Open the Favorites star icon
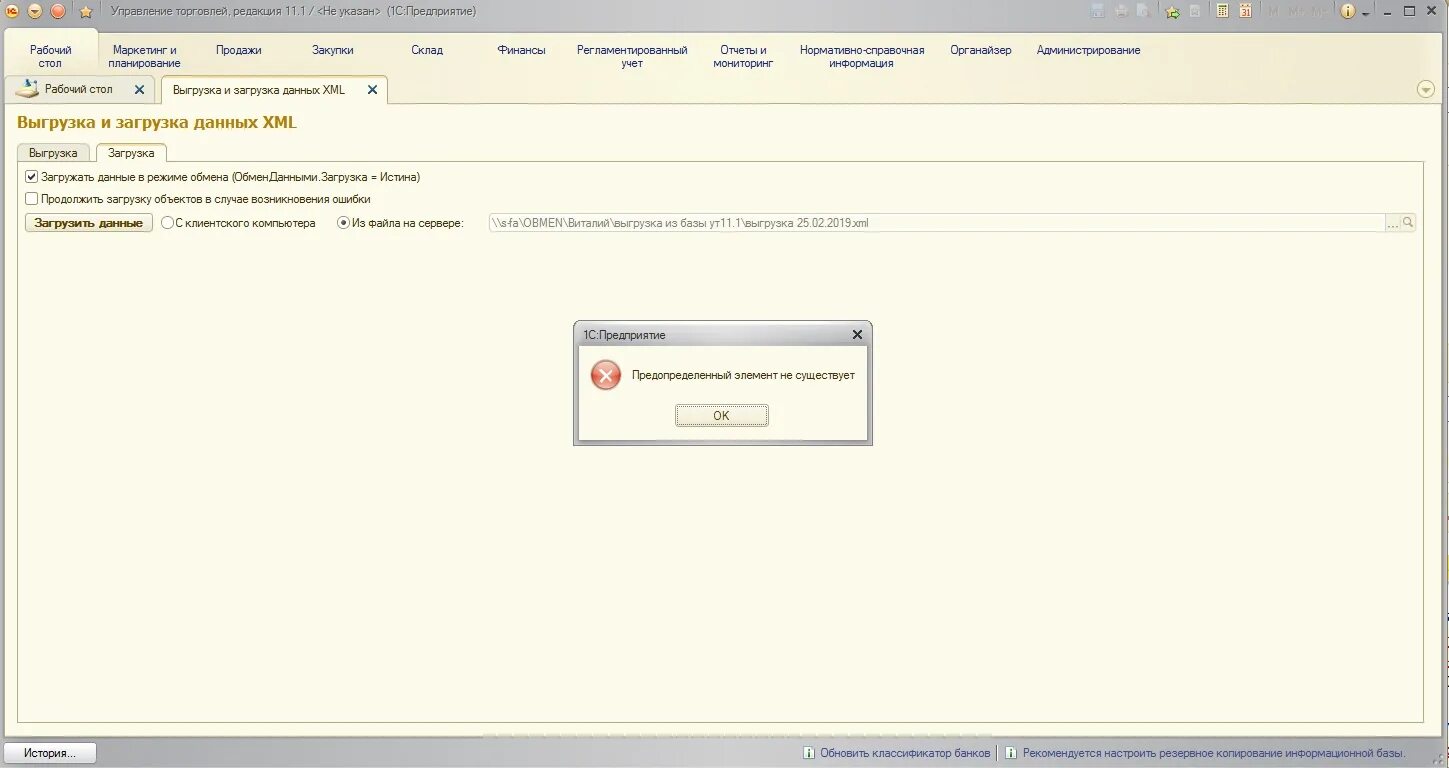Screen dimensions: 1449x768 tap(86, 12)
